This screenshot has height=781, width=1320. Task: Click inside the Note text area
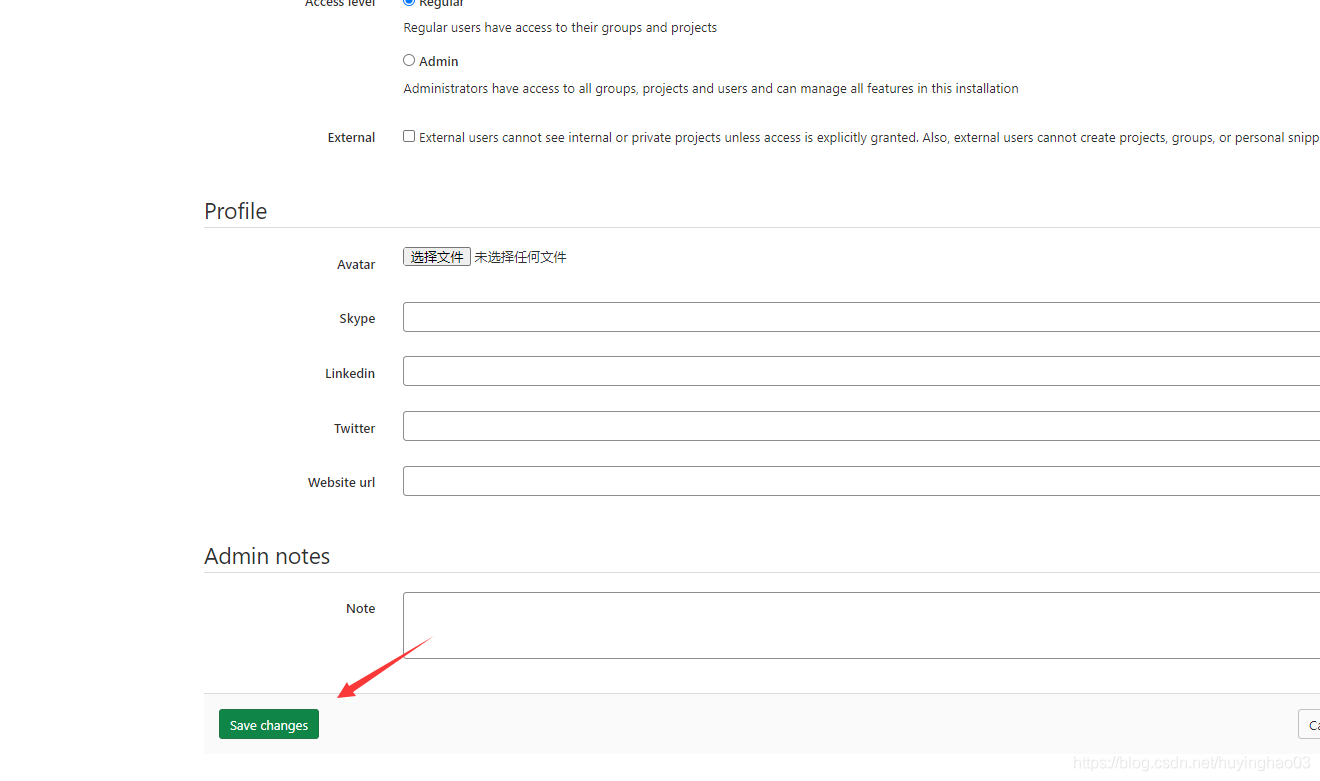[x=861, y=625]
